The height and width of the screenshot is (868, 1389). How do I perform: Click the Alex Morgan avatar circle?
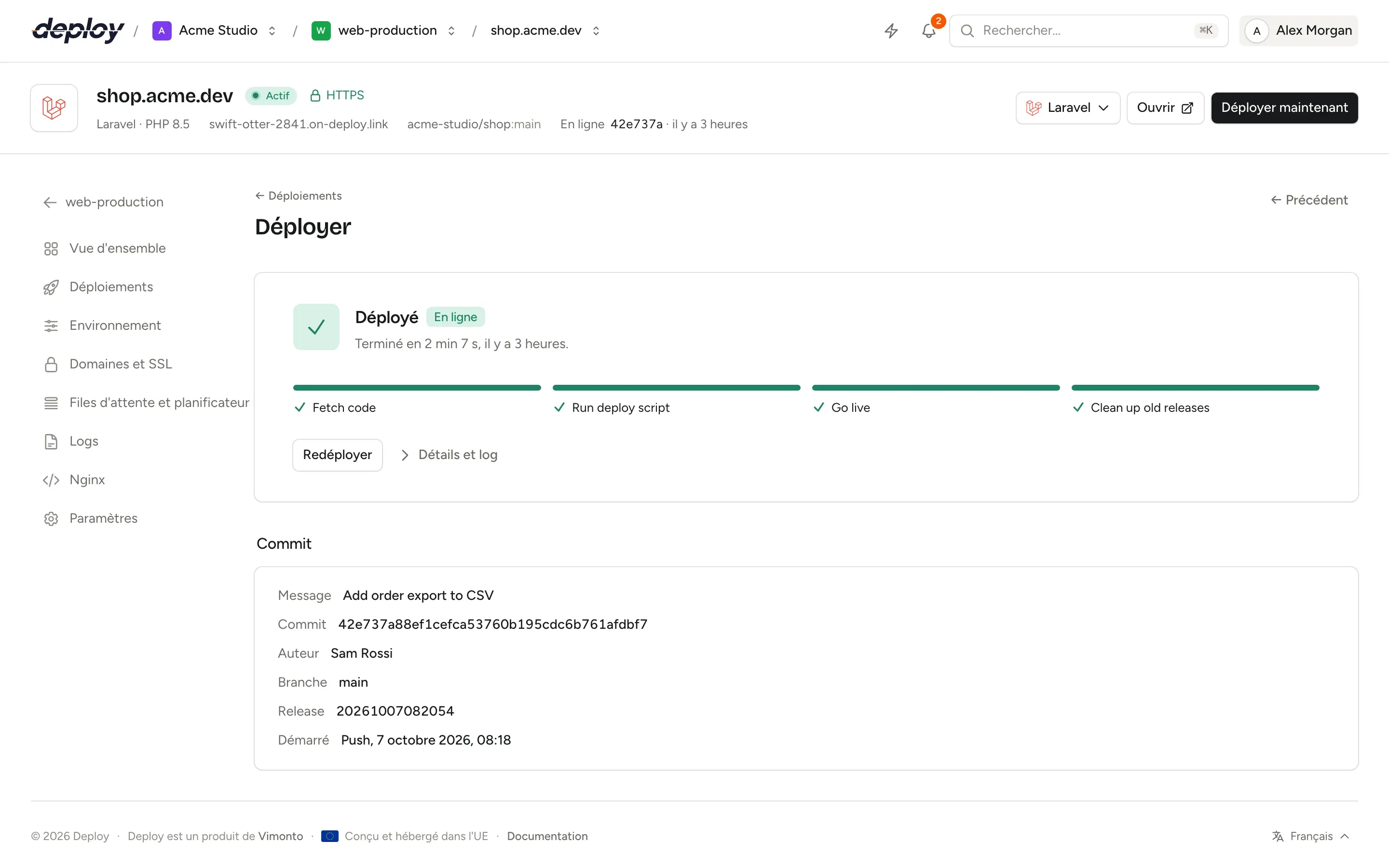[1256, 30]
